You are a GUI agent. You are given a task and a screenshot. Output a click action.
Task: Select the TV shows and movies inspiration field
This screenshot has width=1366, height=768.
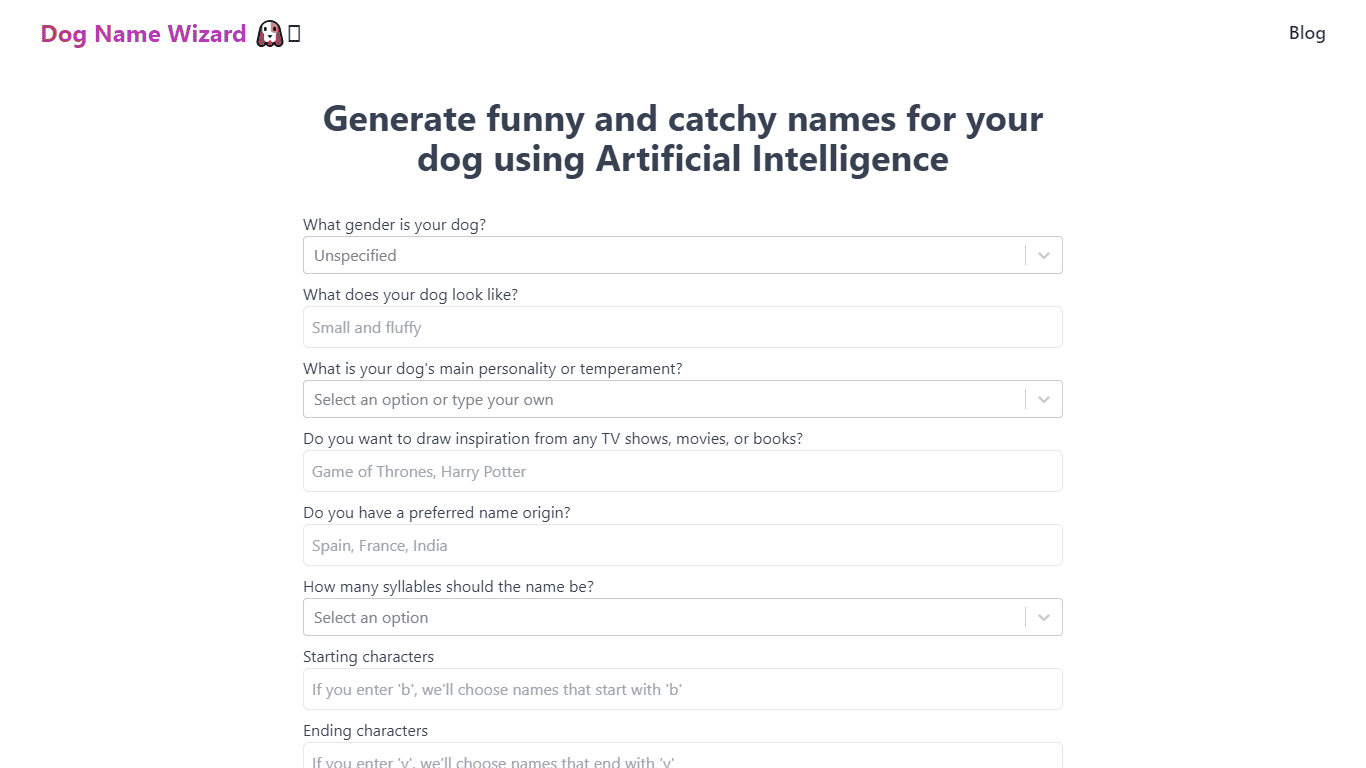(683, 471)
